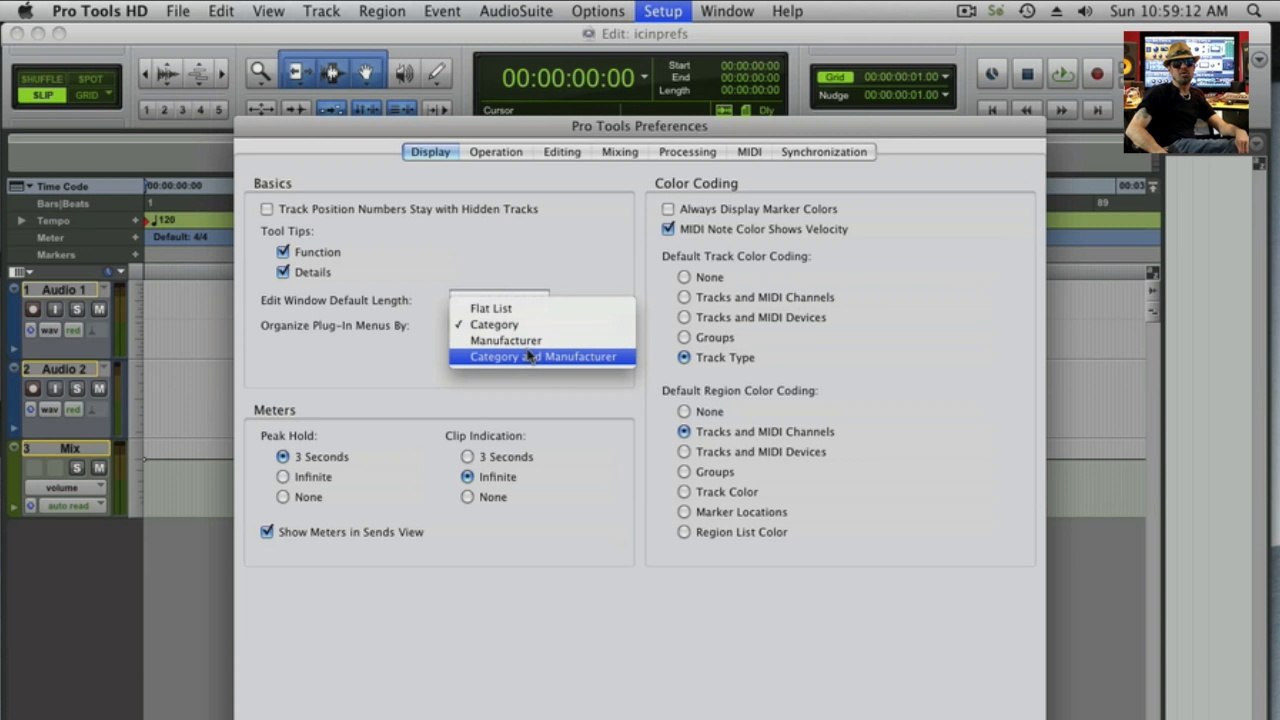Record-enable the Audio 1 track
This screenshot has width=1280, height=720.
[33, 309]
